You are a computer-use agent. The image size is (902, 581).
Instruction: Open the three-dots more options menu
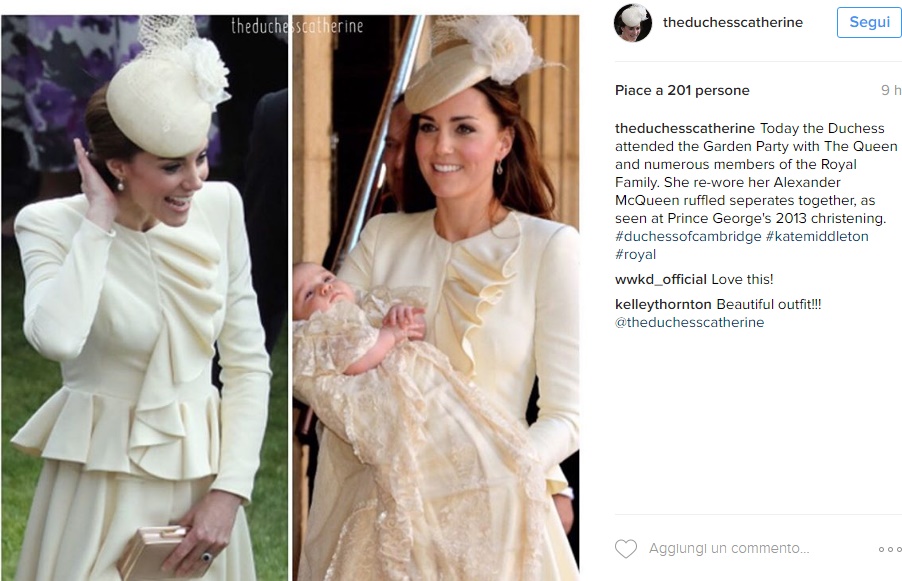click(890, 549)
